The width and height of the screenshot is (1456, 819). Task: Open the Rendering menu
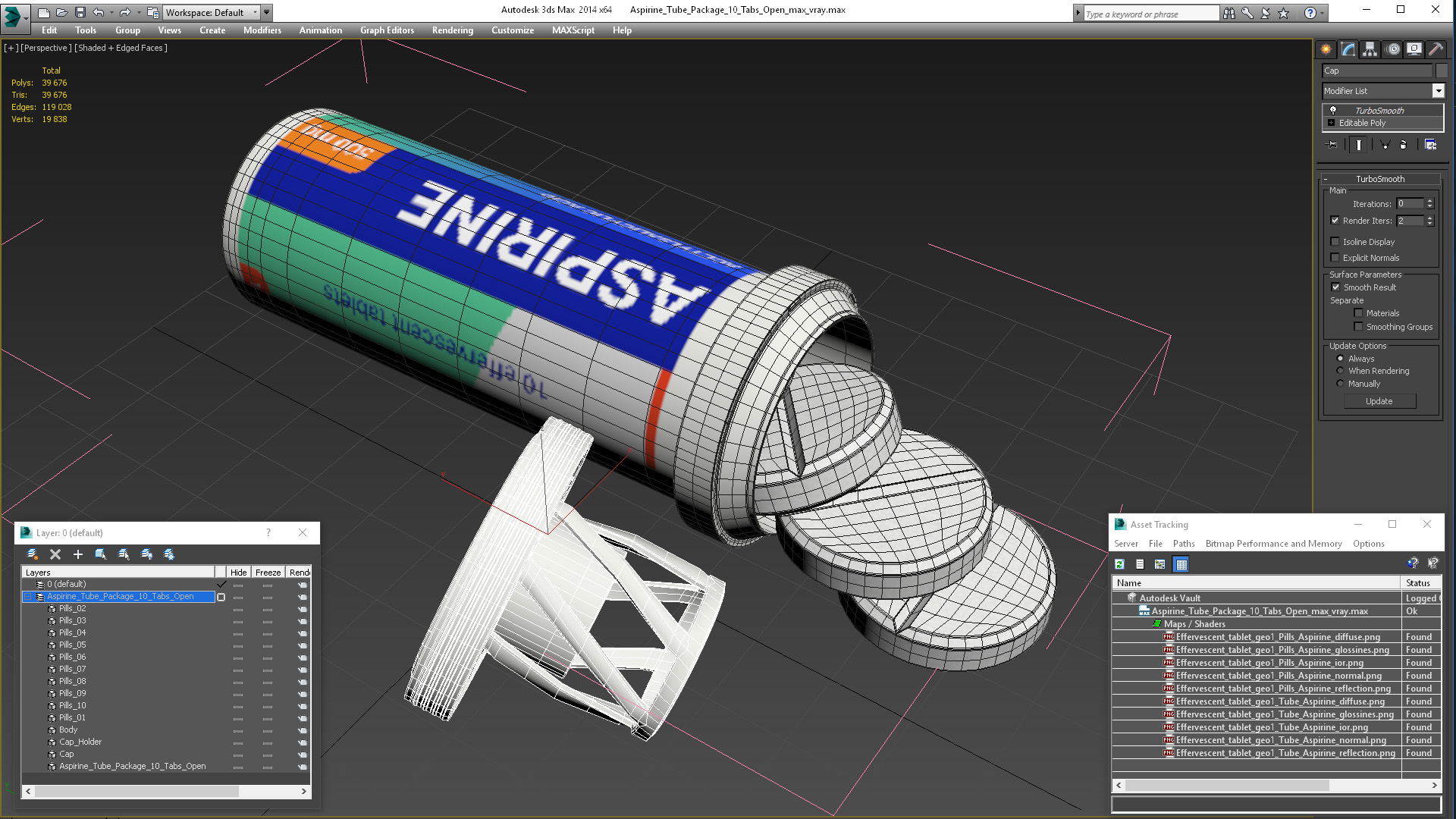pyautogui.click(x=453, y=30)
